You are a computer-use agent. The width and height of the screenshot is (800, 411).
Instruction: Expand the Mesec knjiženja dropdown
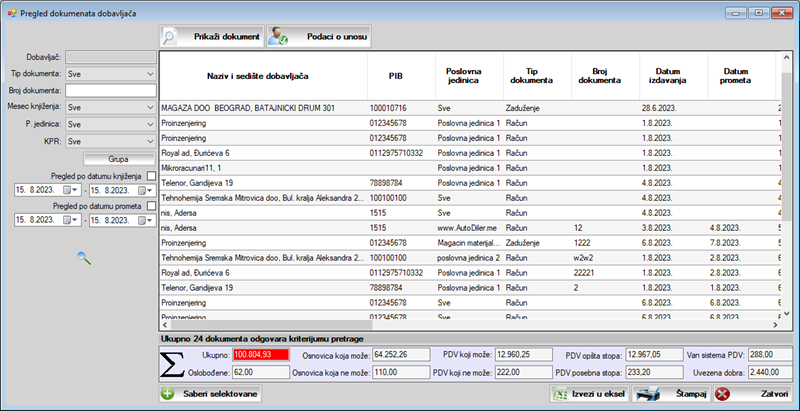[149, 107]
